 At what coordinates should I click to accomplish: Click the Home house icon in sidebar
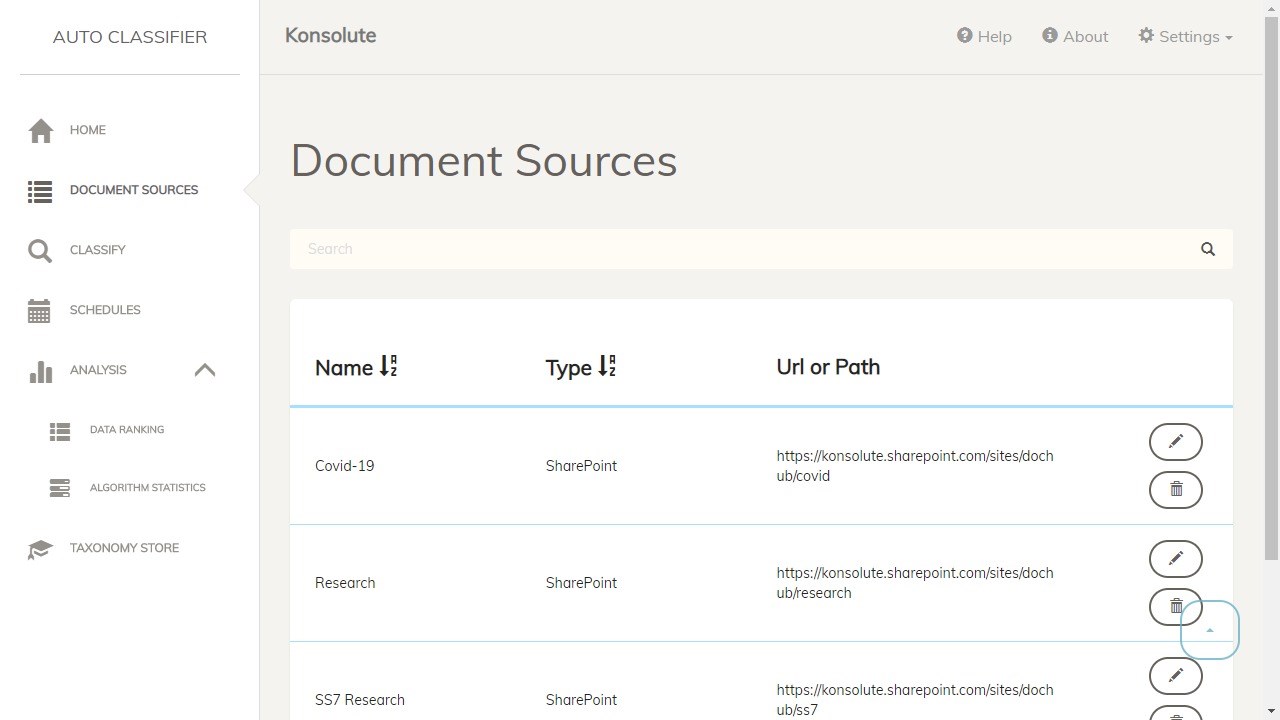point(40,131)
